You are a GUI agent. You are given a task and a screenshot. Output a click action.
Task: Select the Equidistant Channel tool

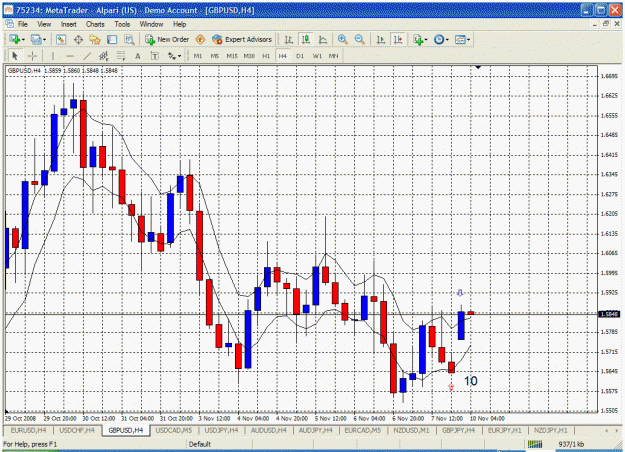tap(104, 56)
